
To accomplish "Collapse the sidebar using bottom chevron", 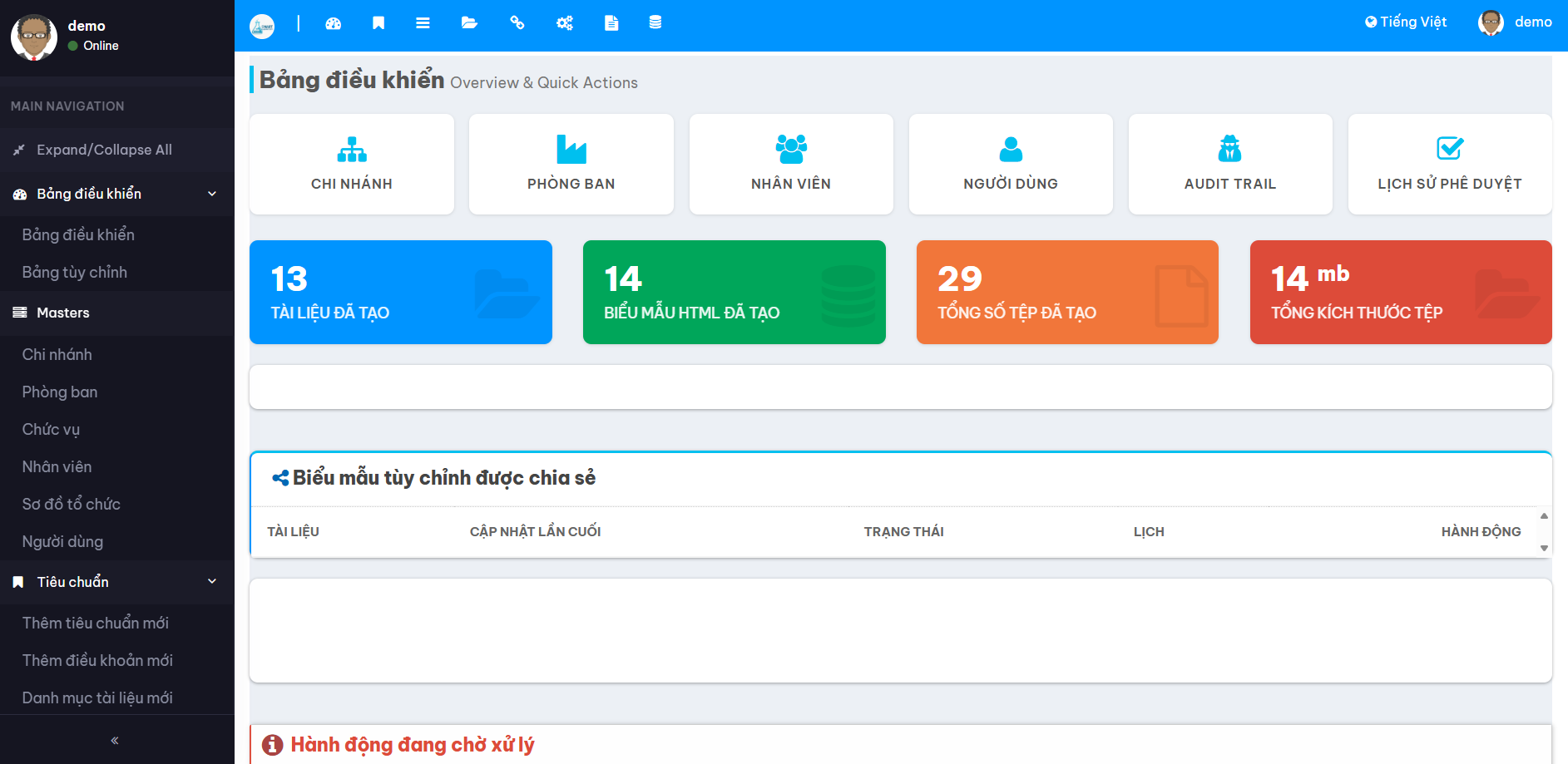I will 115,740.
